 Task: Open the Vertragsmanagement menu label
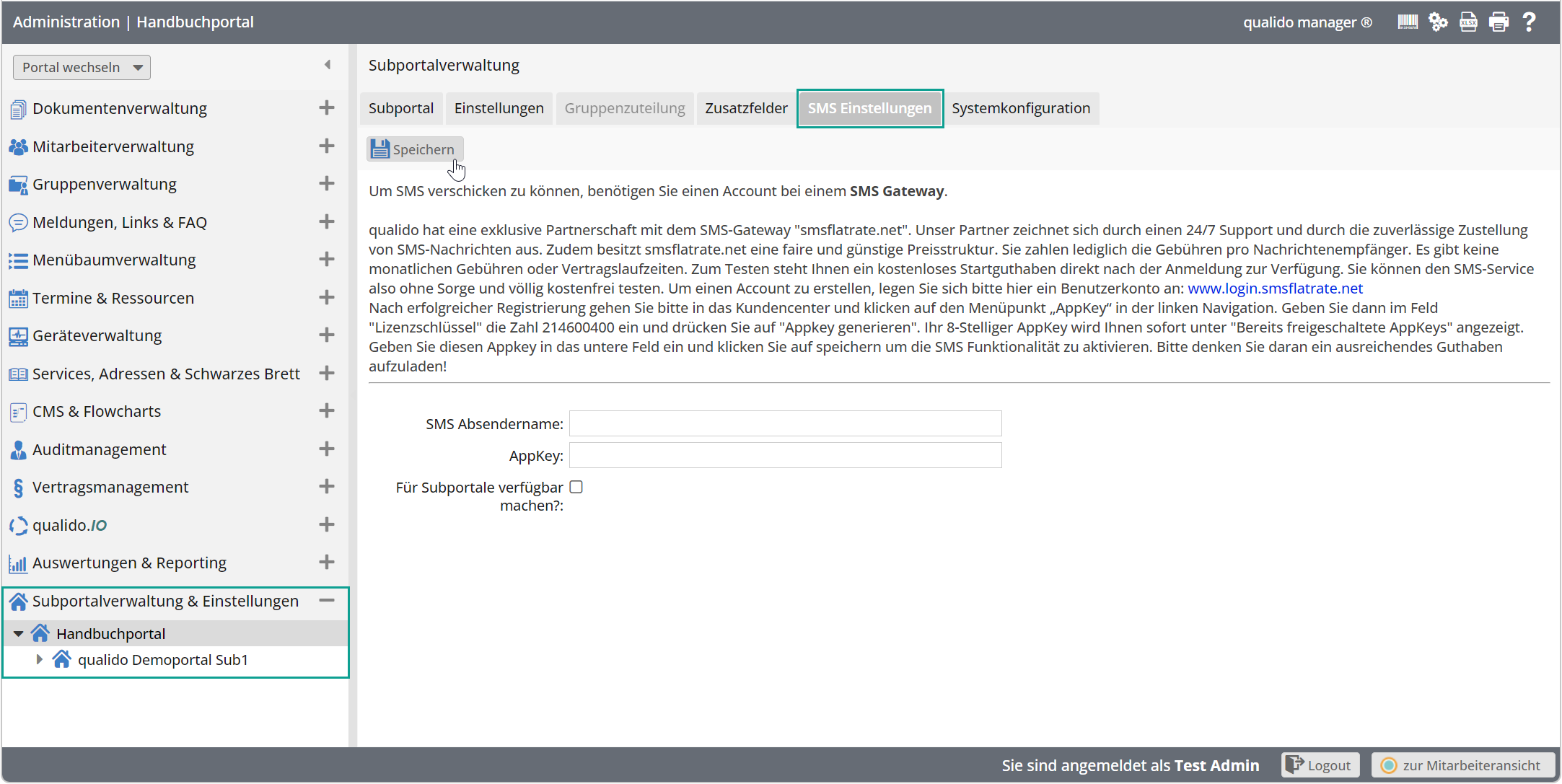tap(110, 488)
